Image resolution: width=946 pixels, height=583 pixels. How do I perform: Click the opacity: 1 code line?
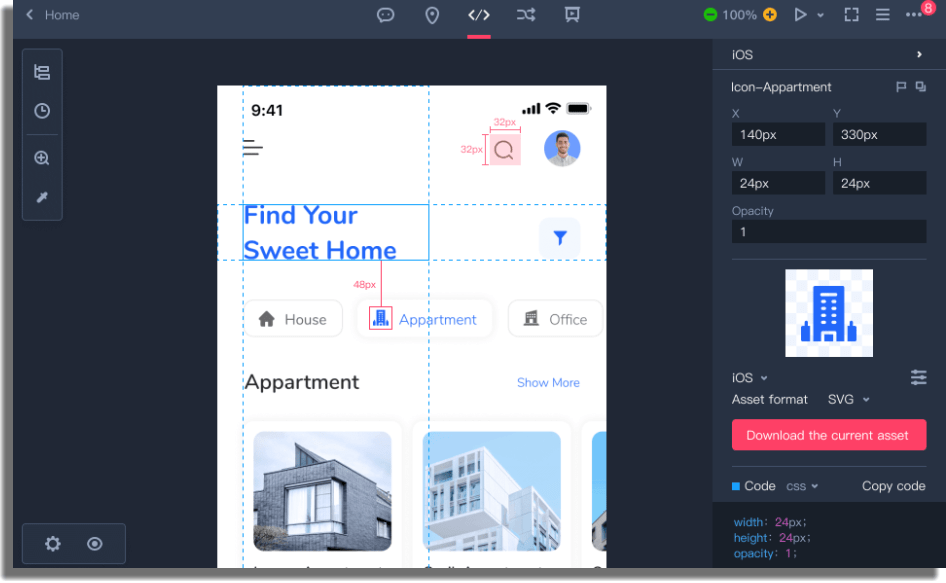pyautogui.click(x=765, y=553)
